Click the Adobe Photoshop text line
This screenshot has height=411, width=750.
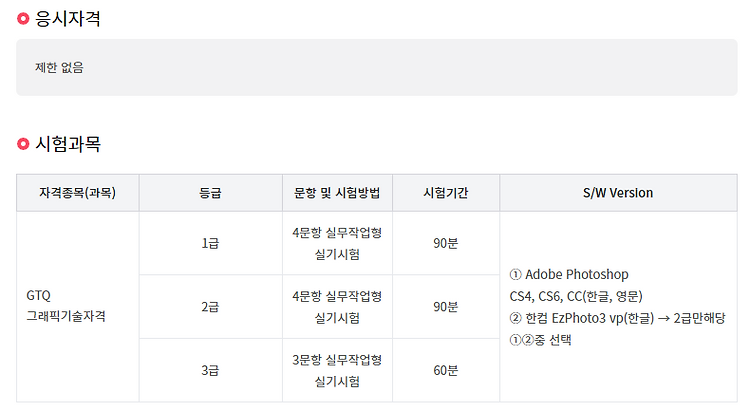pyautogui.click(x=569, y=275)
